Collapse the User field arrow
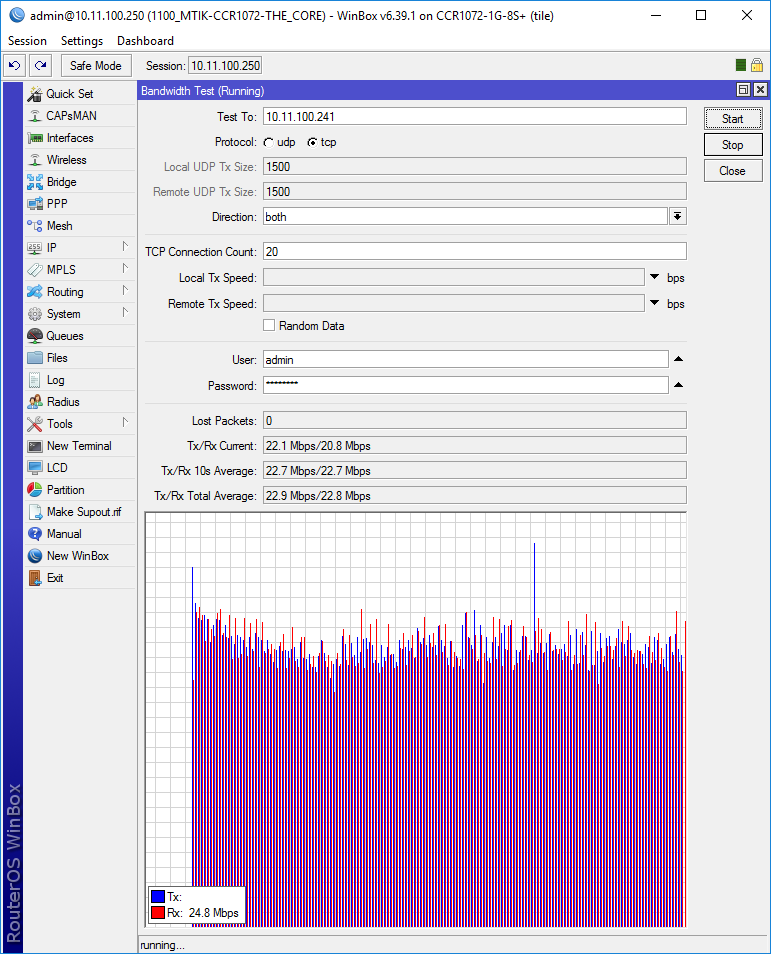The height and width of the screenshot is (954, 771). tap(679, 359)
